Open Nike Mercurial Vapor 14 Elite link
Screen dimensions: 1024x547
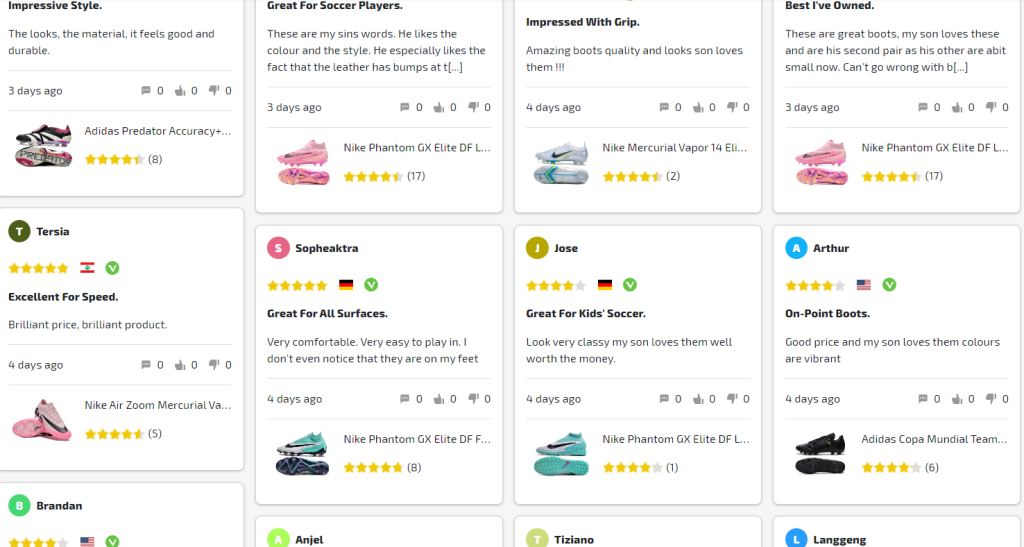[x=675, y=148]
